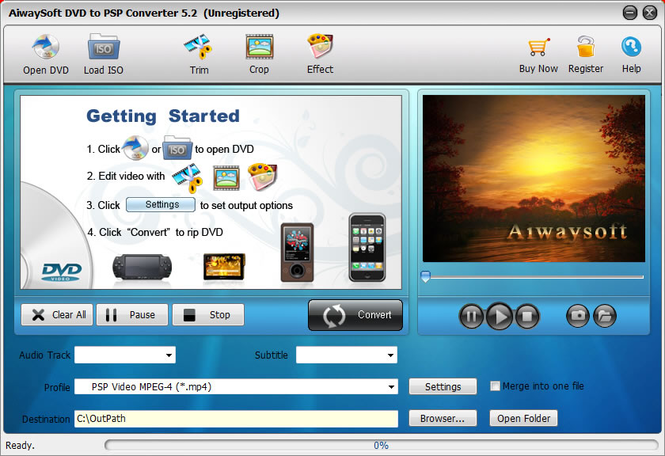Click the Stop conversion button

coord(208,315)
